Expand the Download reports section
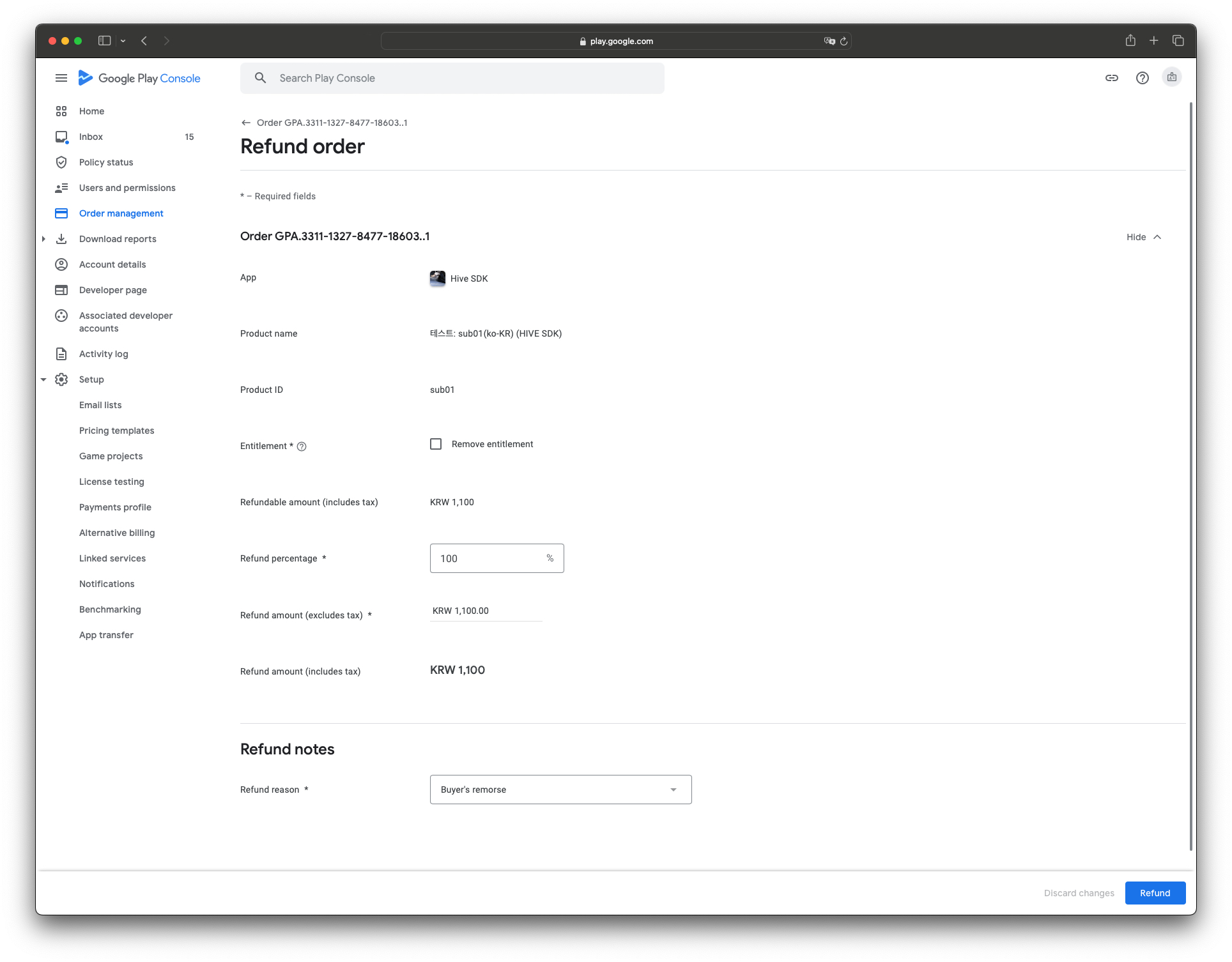The image size is (1232, 962). pos(43,238)
